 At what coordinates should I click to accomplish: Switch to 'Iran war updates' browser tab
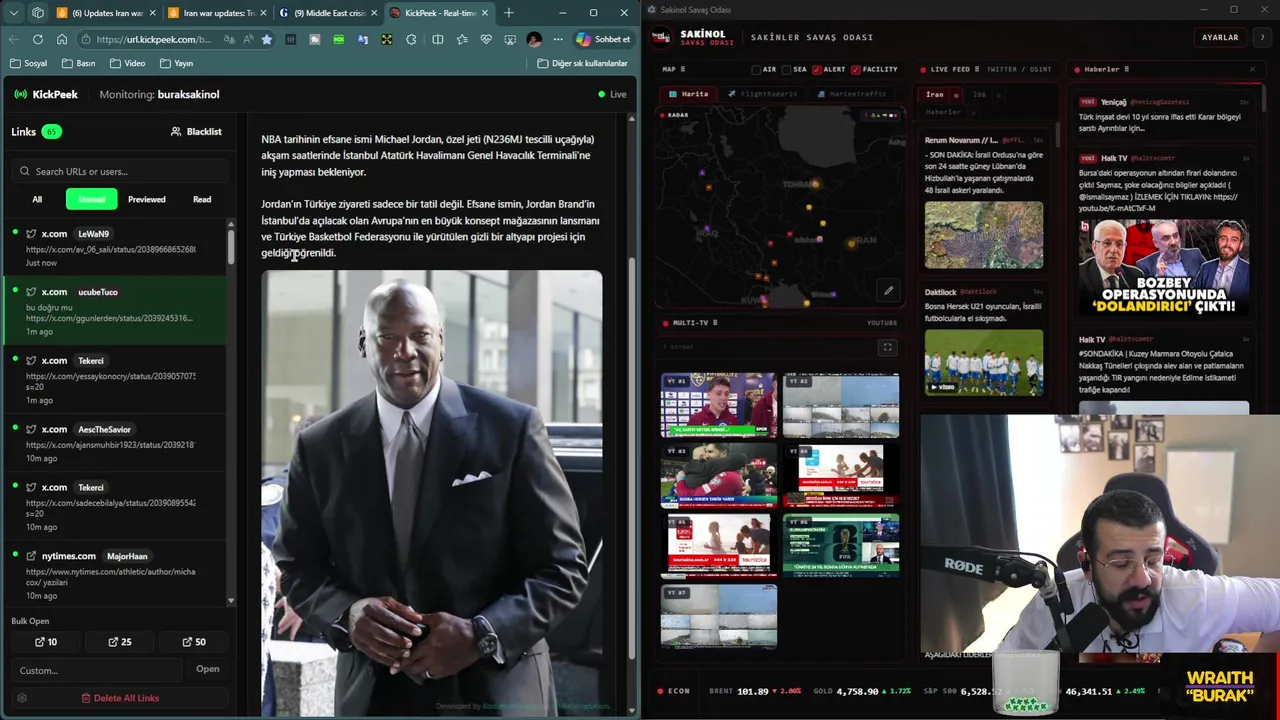point(217,13)
